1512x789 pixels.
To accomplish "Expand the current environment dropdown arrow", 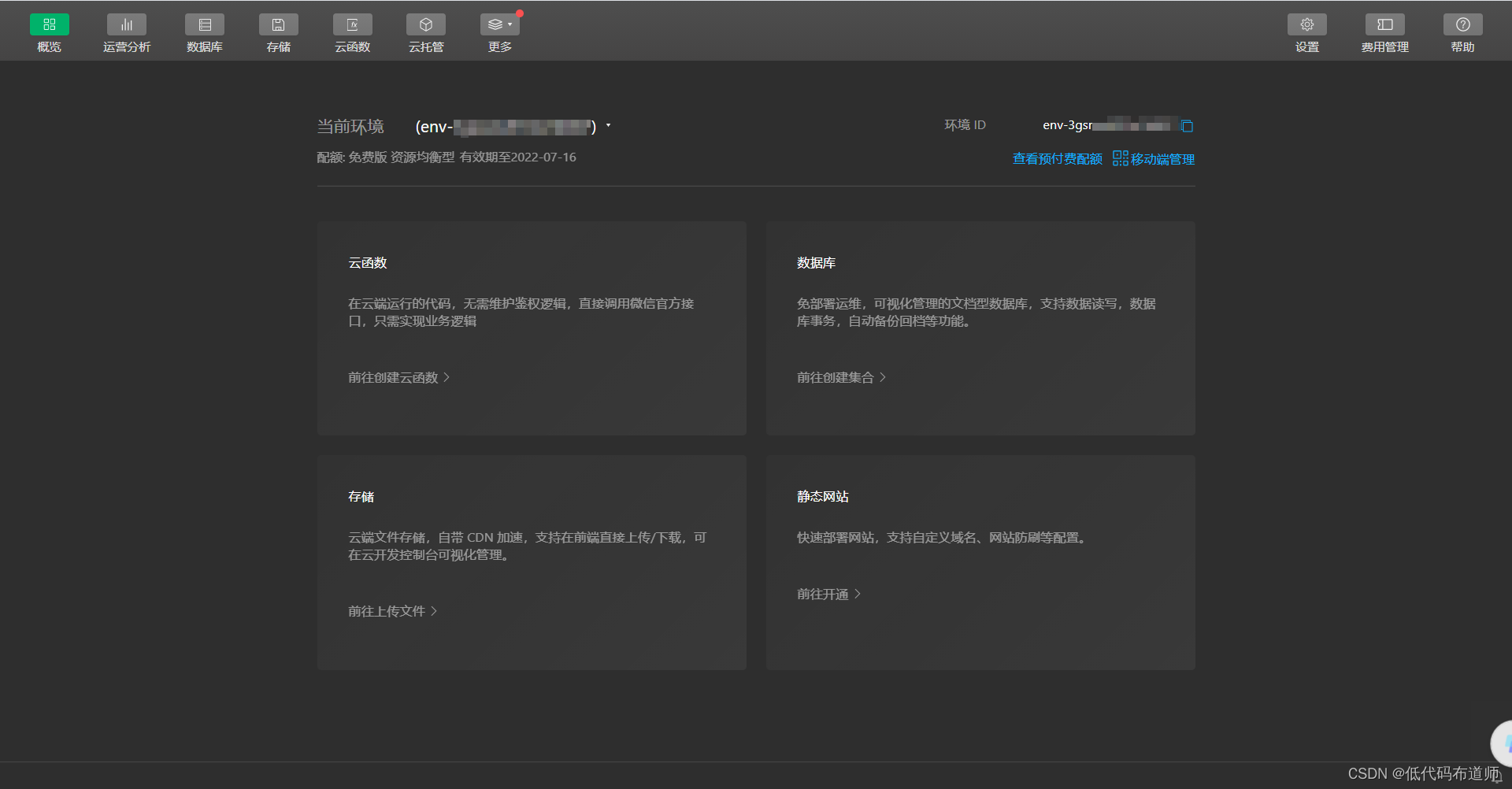I will point(608,125).
